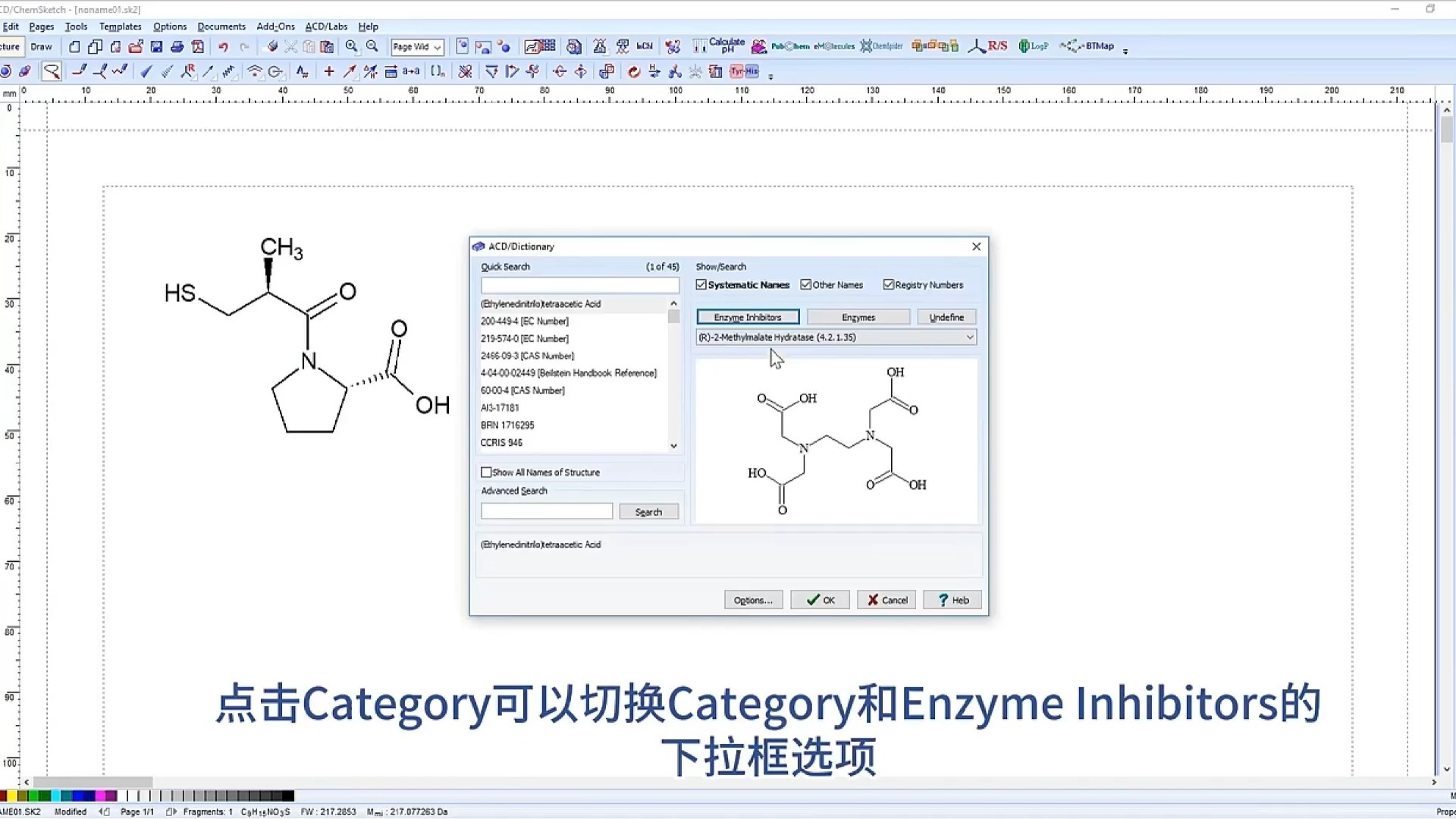Click the Edit Atom Label tool

(302, 72)
